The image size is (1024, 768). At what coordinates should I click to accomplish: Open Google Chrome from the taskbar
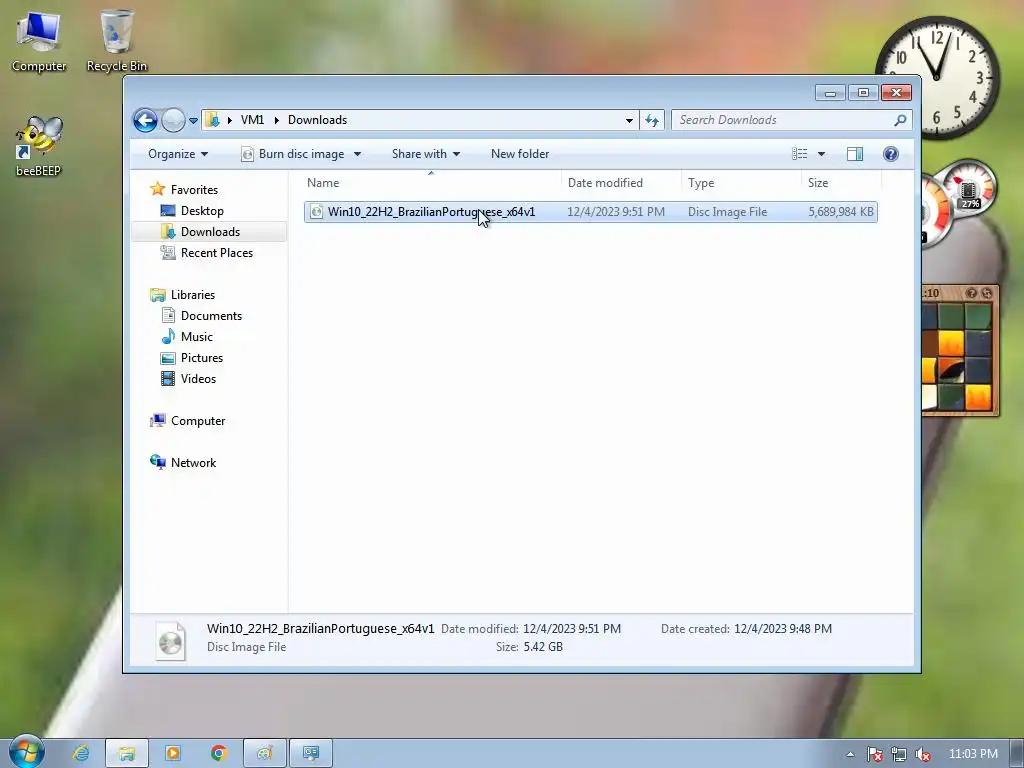coord(219,754)
